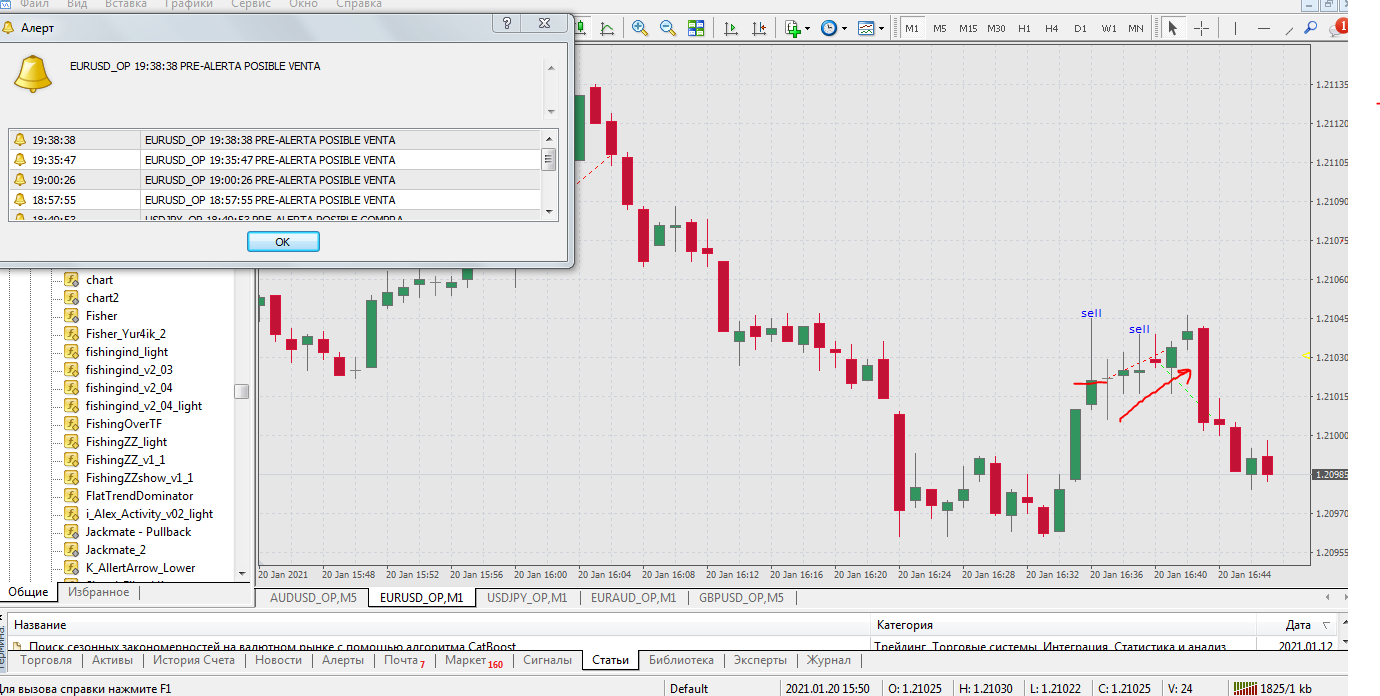Image resolution: width=1380 pixels, height=696 pixels.
Task: Toggle the chart auto-scroll icon
Action: tap(731, 28)
